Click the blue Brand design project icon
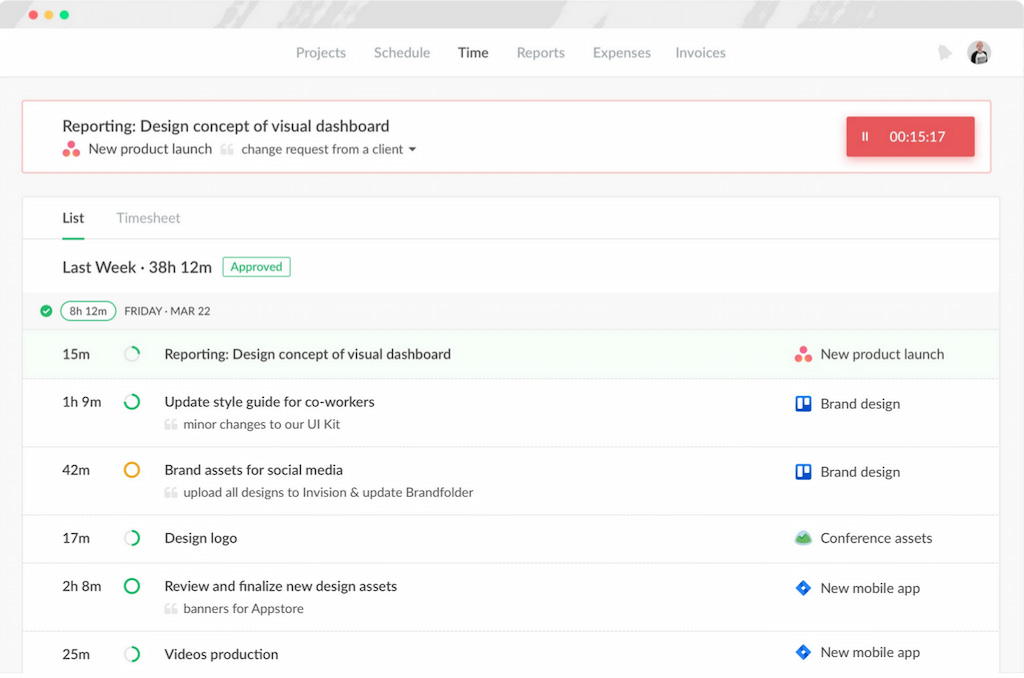 click(804, 403)
